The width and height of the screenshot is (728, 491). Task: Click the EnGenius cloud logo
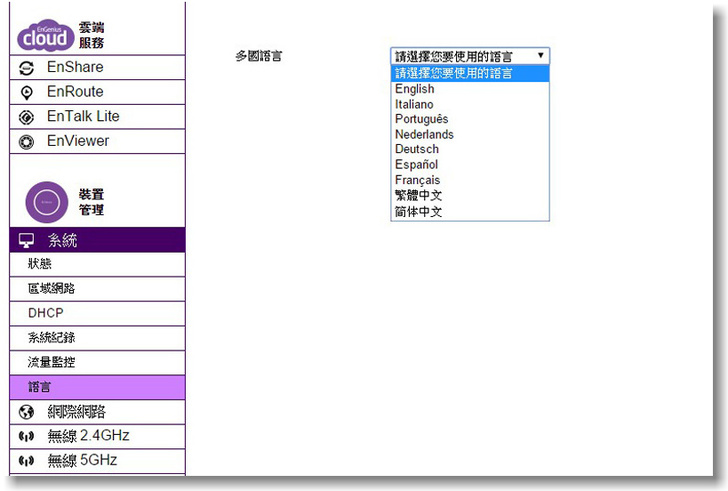click(46, 35)
